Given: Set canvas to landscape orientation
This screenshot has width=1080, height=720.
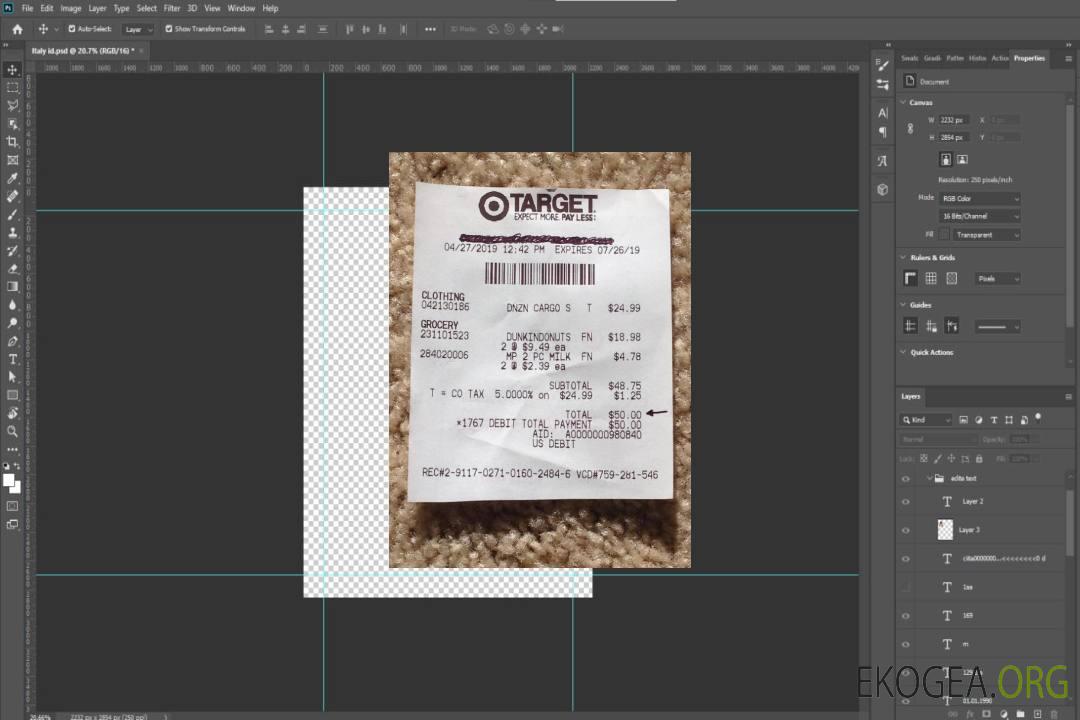Looking at the screenshot, I should pos(962,160).
